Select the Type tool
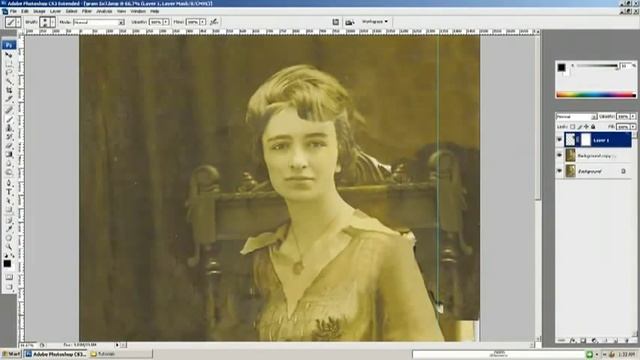Screen dimensions: 640x360 (x=9, y=192)
